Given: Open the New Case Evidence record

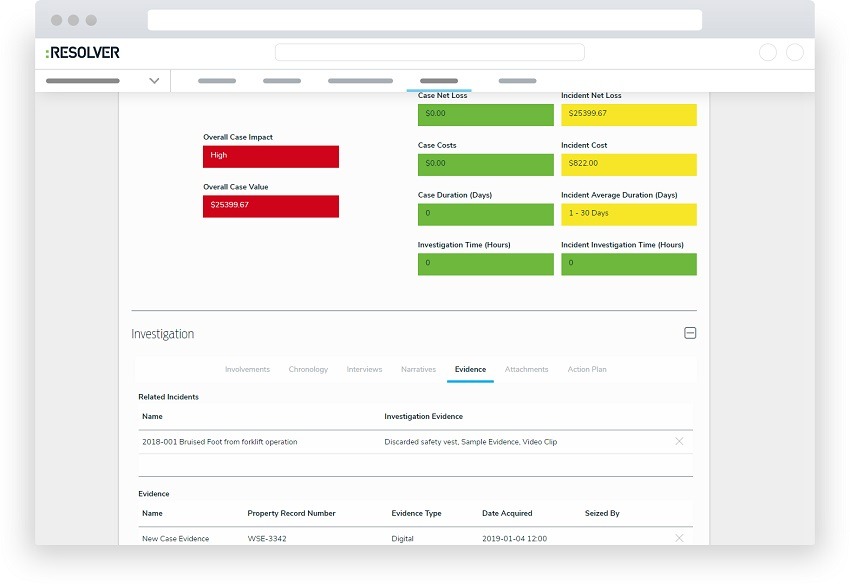Looking at the screenshot, I should pos(176,538).
